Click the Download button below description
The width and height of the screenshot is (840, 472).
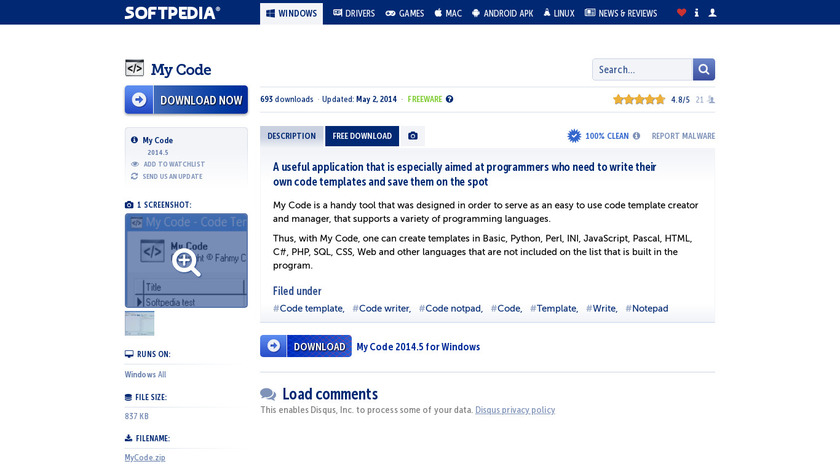pyautogui.click(x=306, y=346)
